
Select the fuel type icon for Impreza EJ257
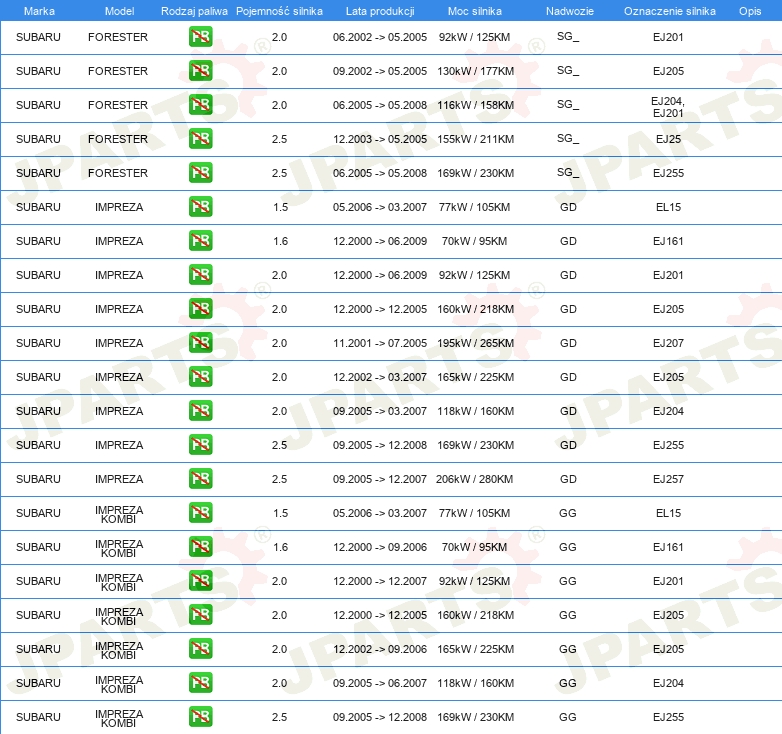200,479
